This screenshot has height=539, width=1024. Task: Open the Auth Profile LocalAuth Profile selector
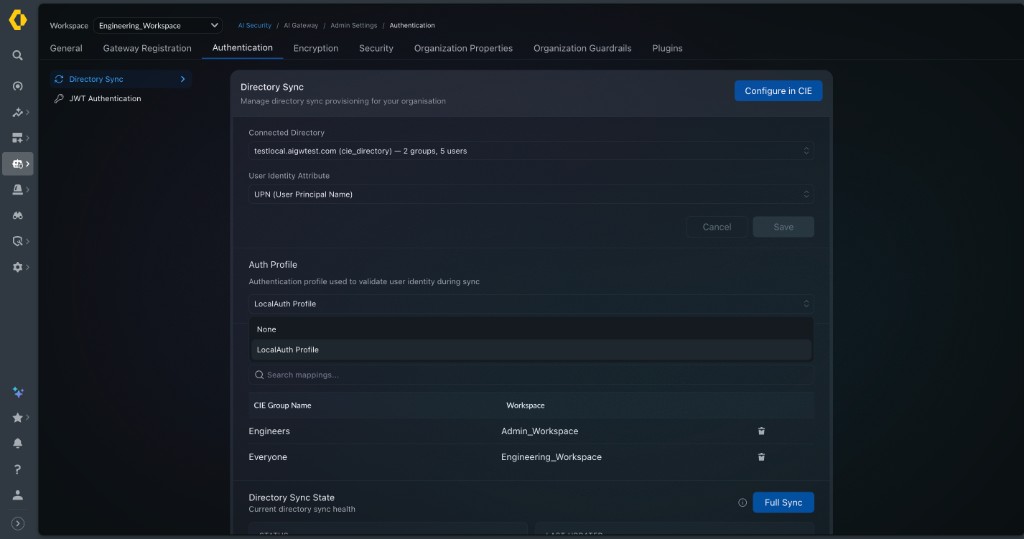[x=531, y=304]
